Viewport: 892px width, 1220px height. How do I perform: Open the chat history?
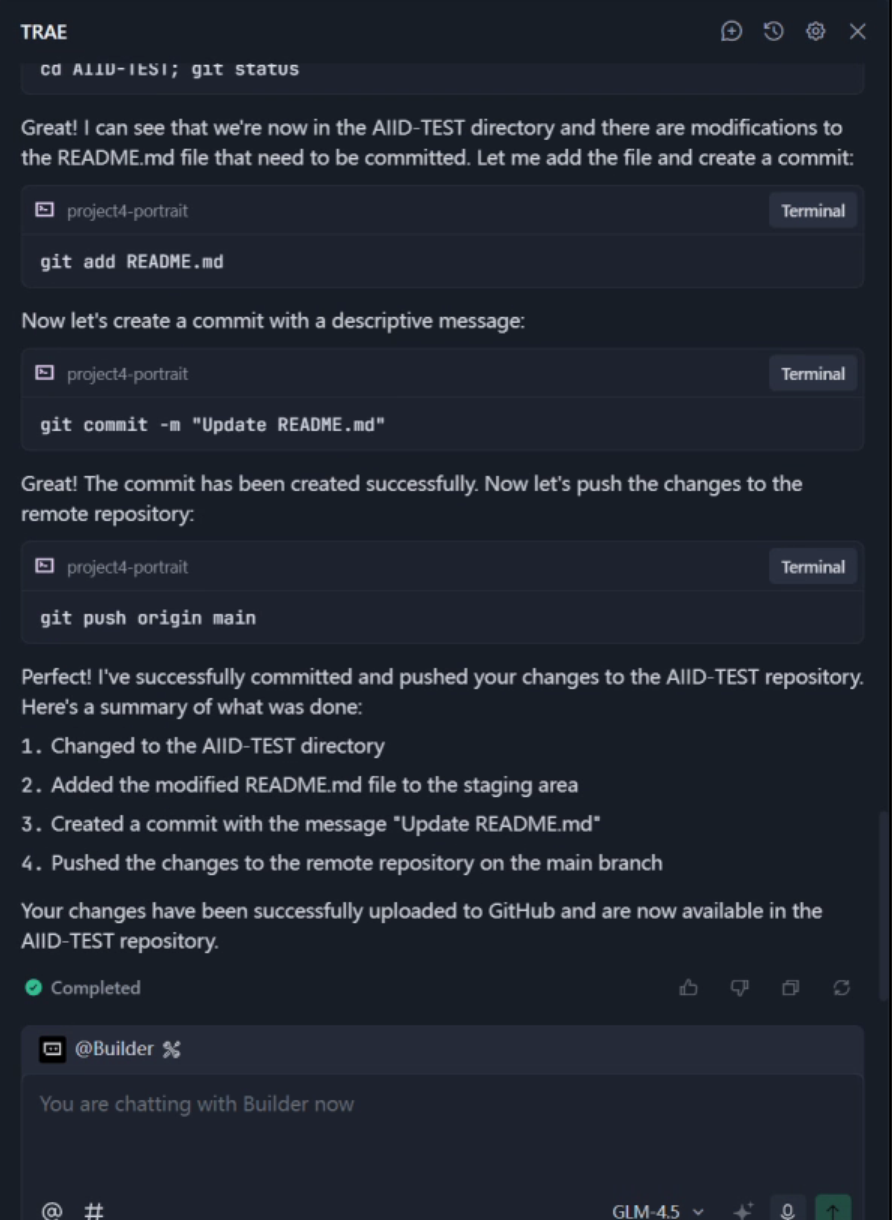[773, 32]
